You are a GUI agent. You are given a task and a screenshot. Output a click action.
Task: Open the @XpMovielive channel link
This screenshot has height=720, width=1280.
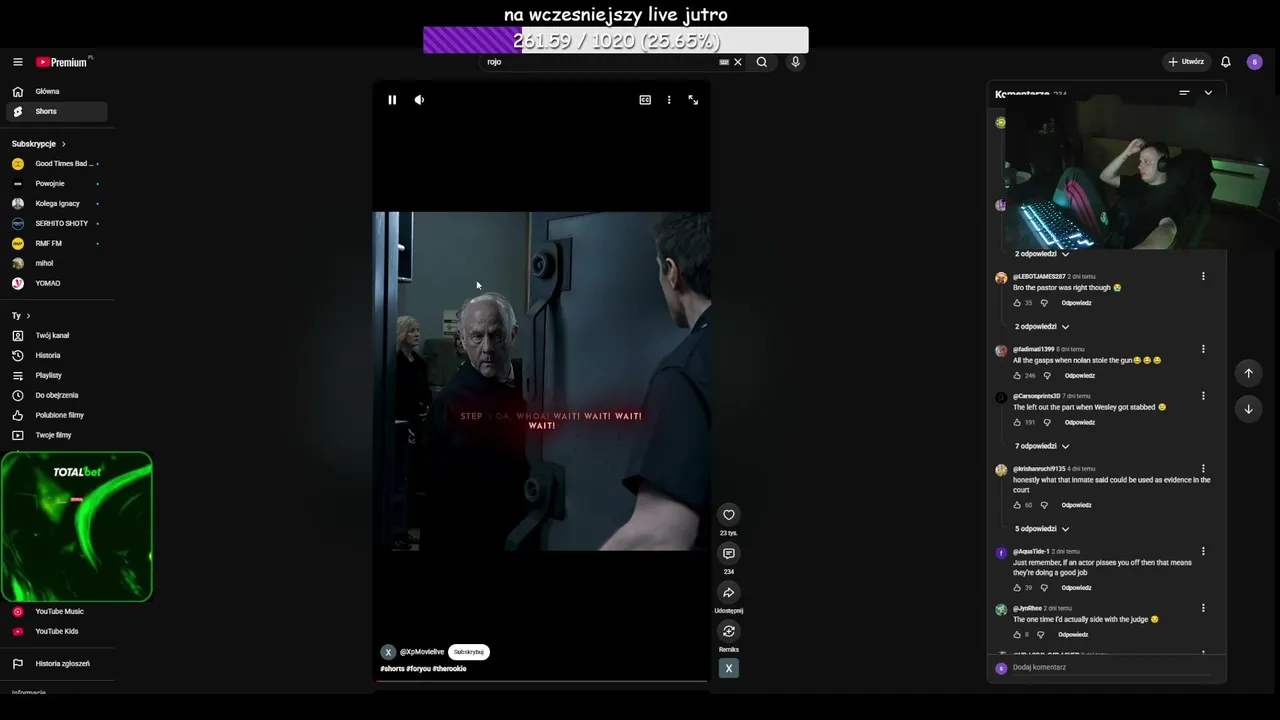[422, 652]
